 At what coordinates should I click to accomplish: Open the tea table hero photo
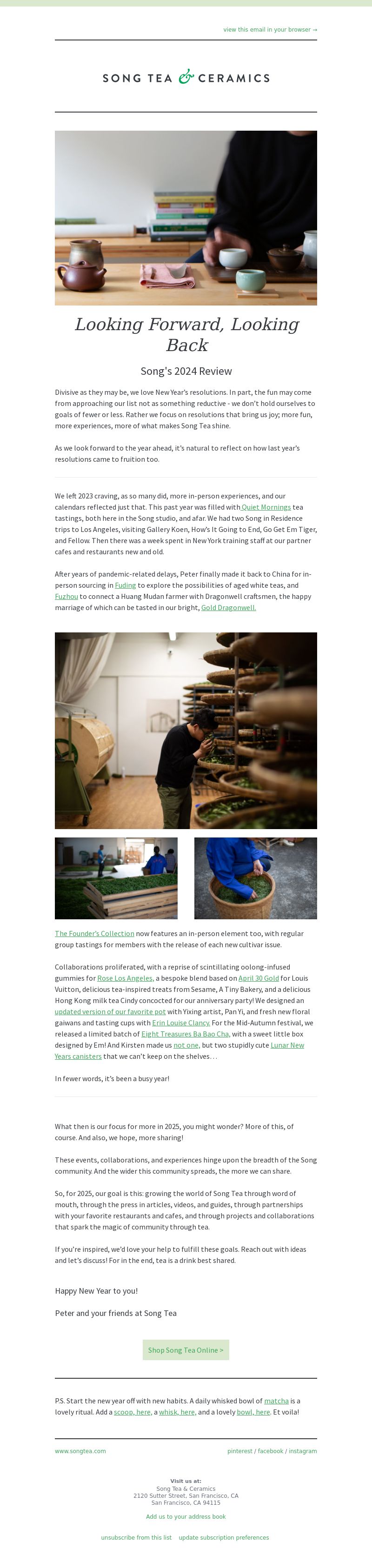click(x=186, y=218)
